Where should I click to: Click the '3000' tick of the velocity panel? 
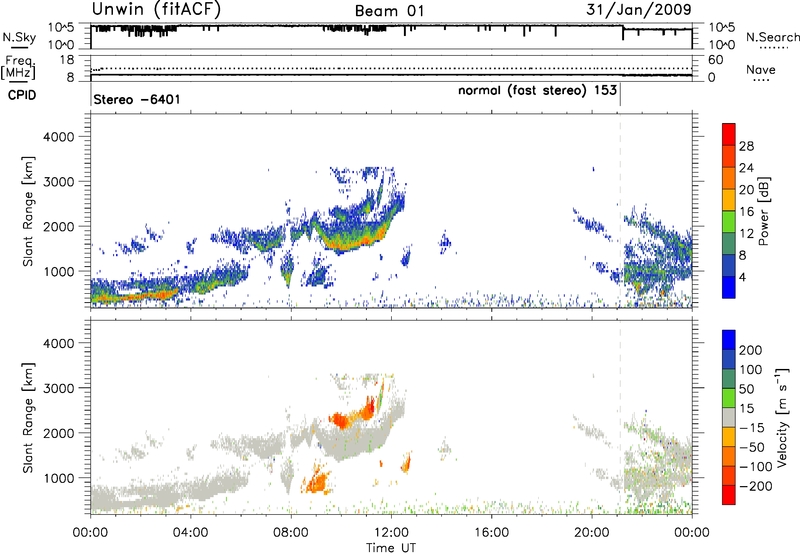(x=58, y=388)
